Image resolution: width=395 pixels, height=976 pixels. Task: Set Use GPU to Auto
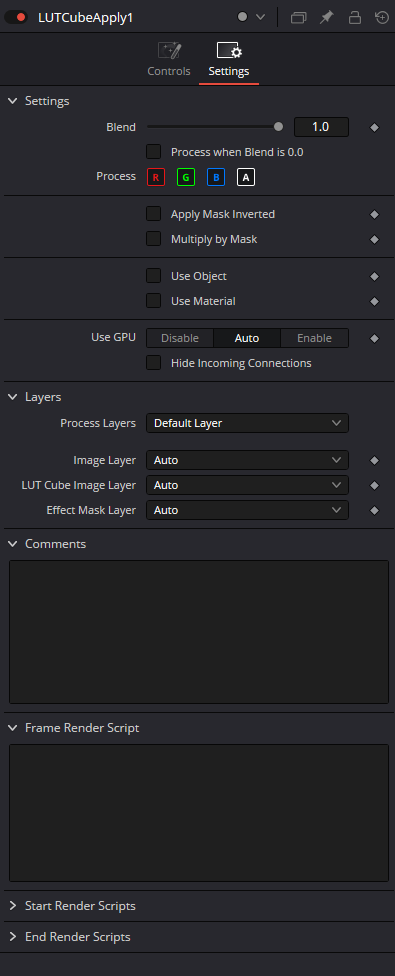(247, 338)
